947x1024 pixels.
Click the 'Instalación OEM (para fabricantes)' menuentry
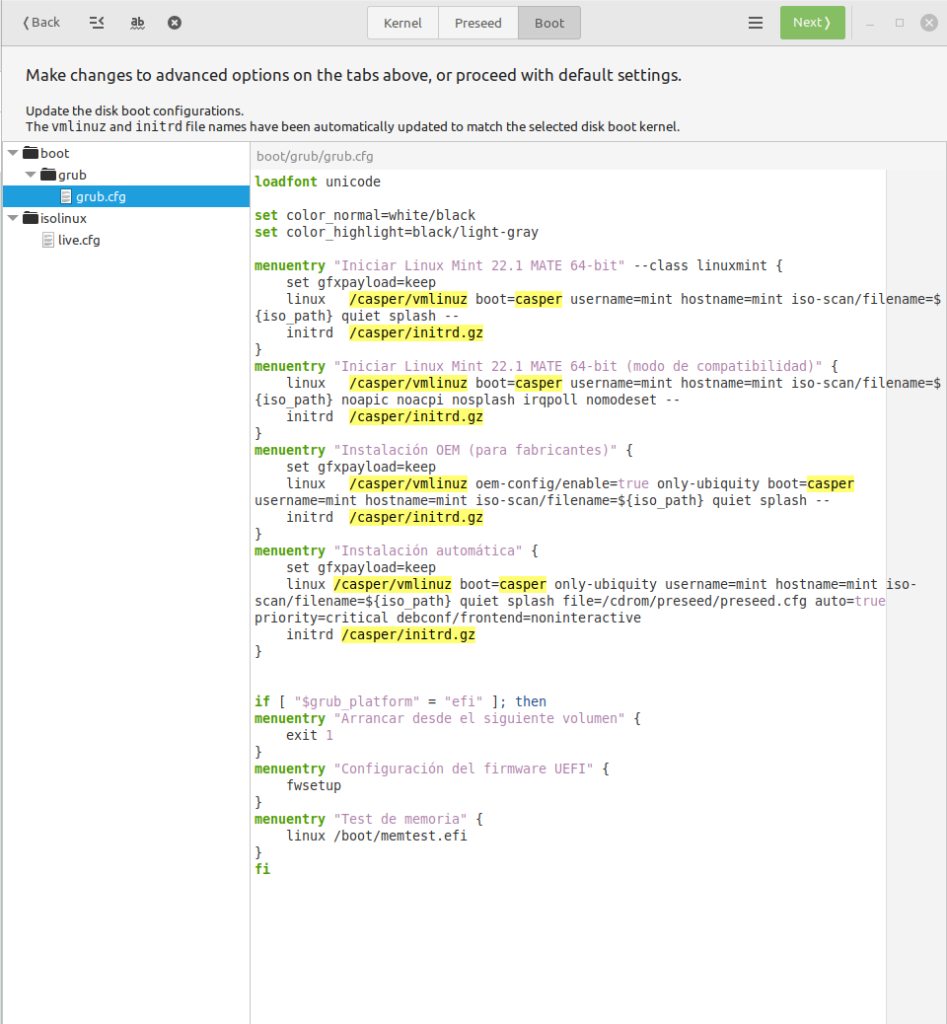coord(443,451)
